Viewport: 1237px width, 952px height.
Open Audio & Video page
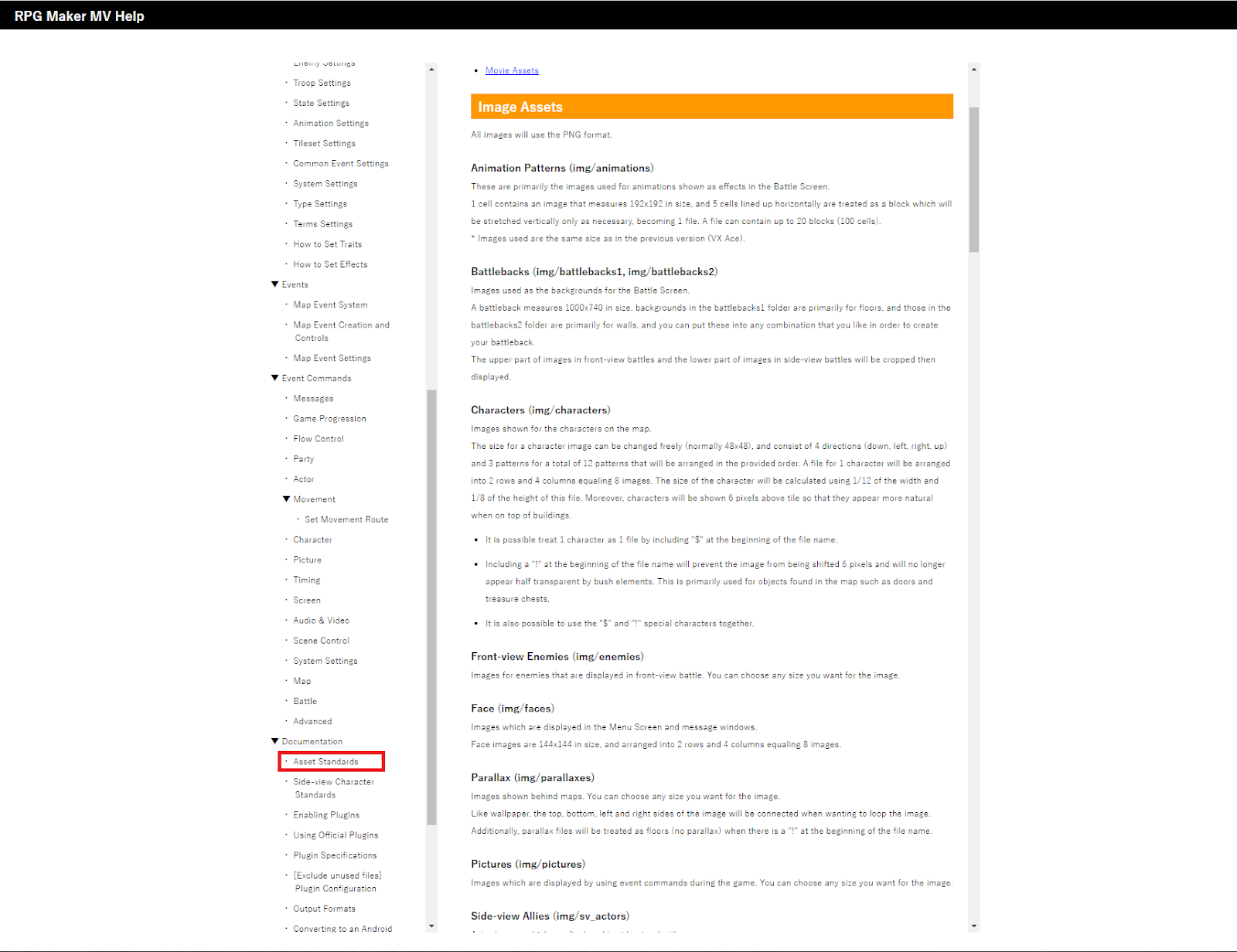[x=321, y=620]
